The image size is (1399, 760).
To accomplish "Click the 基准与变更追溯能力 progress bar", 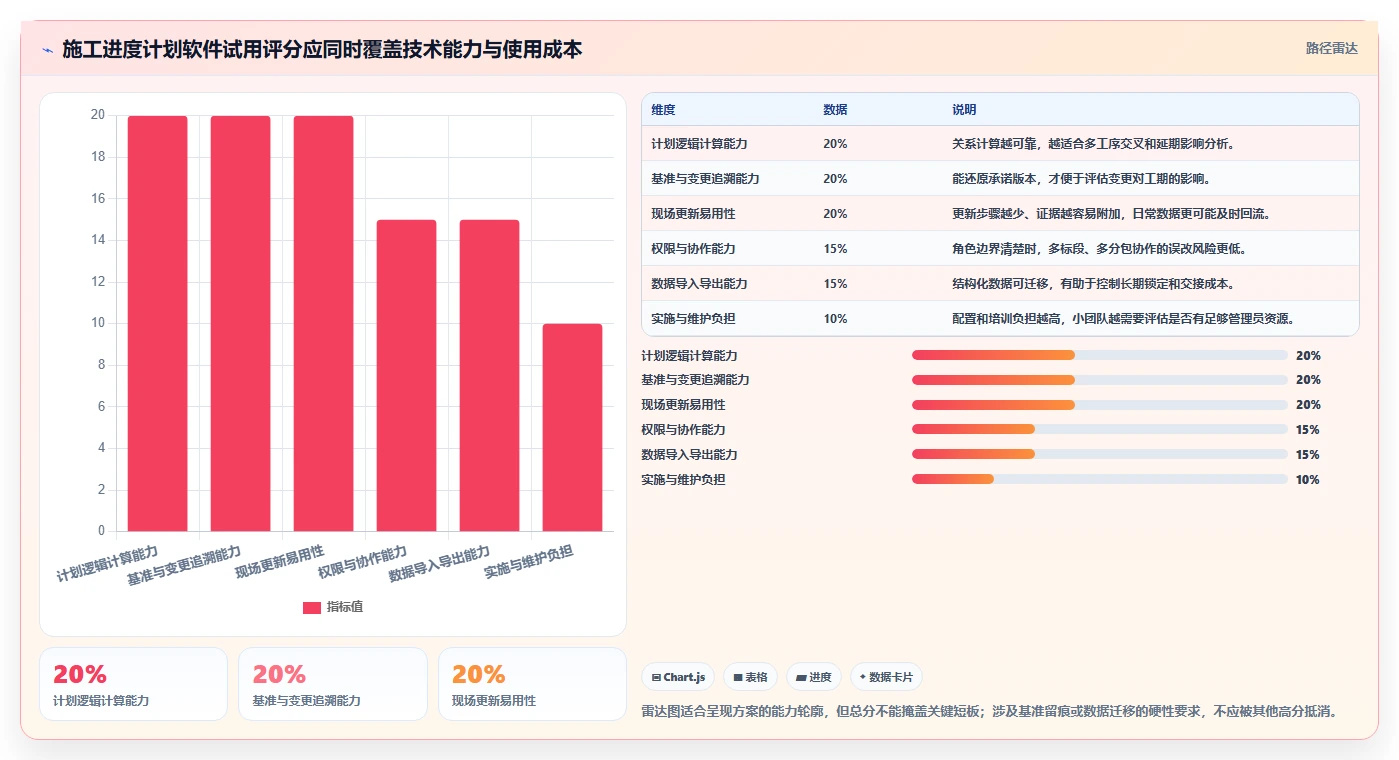I will [1100, 380].
